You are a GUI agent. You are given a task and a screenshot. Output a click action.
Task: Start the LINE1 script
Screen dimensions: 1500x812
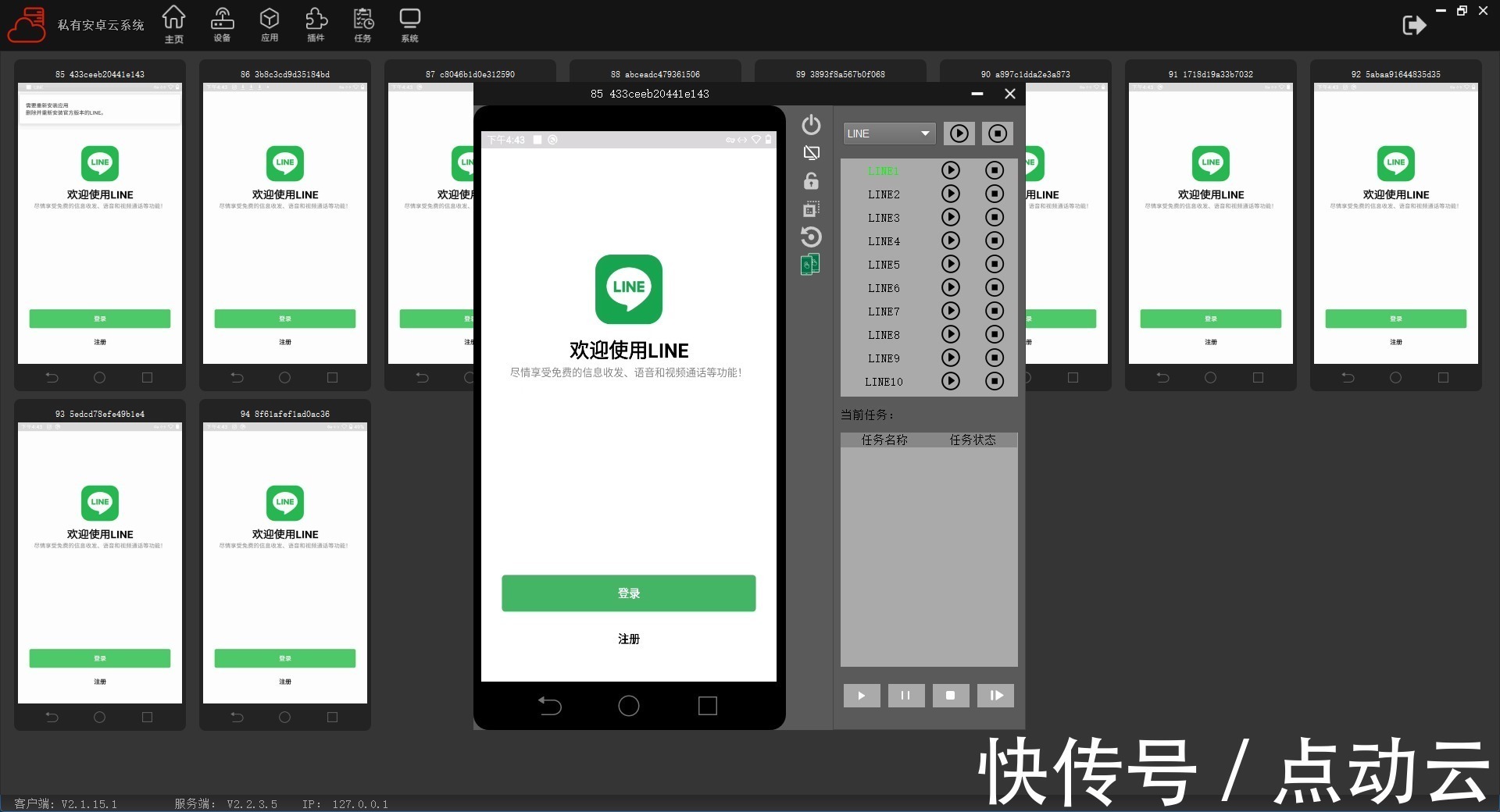(950, 170)
